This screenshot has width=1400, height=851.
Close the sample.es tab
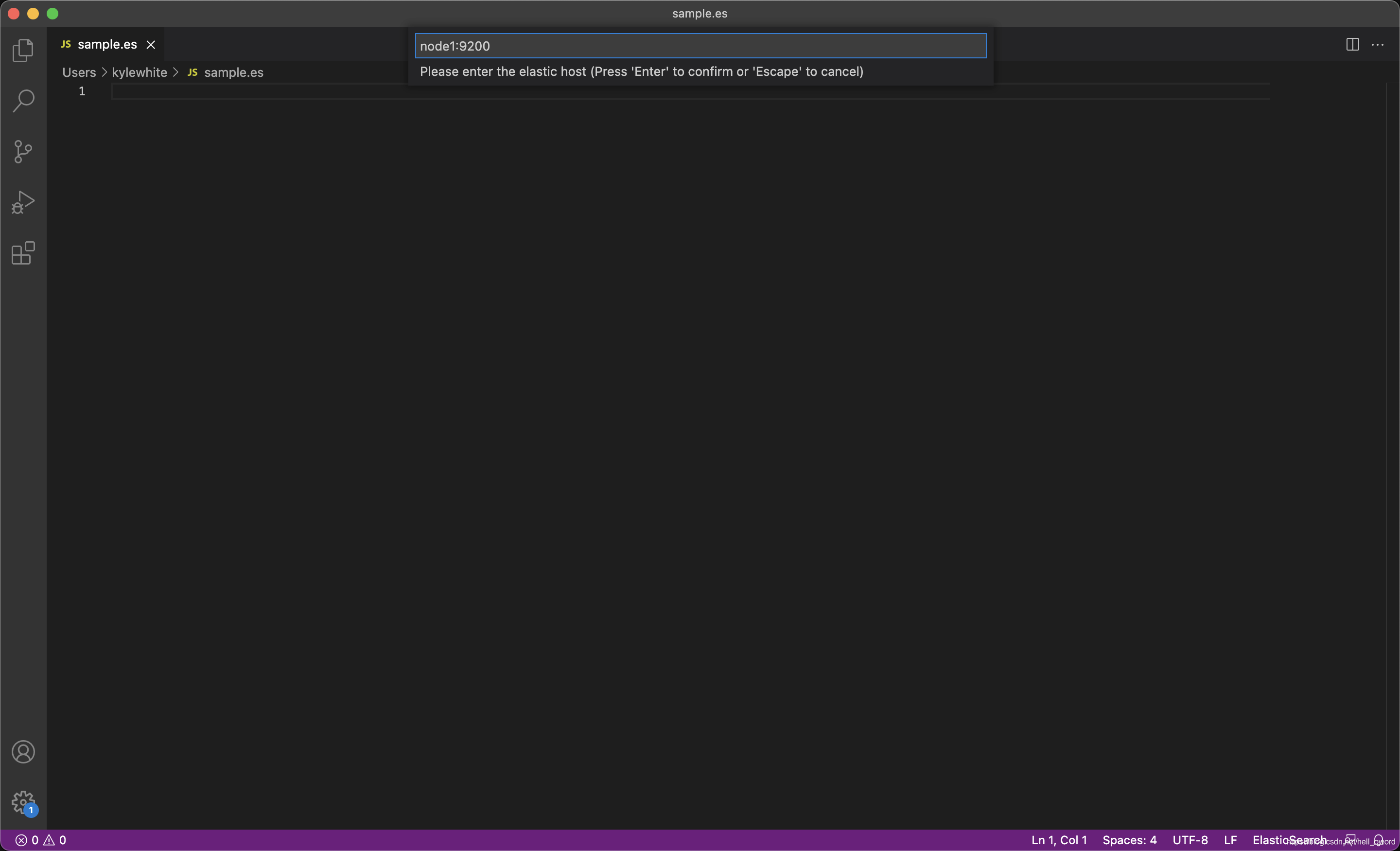[151, 44]
